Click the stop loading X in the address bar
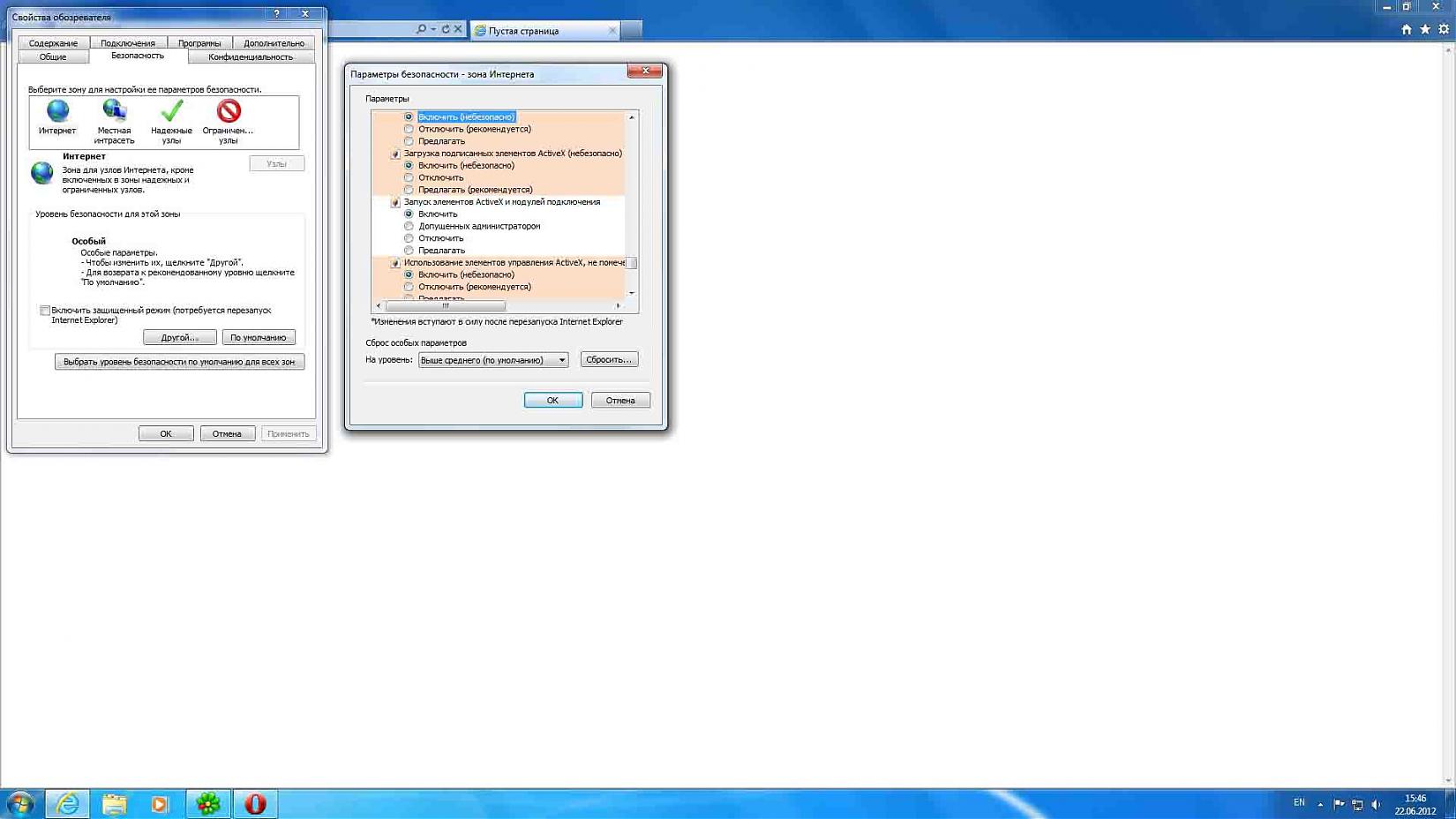 [458, 29]
